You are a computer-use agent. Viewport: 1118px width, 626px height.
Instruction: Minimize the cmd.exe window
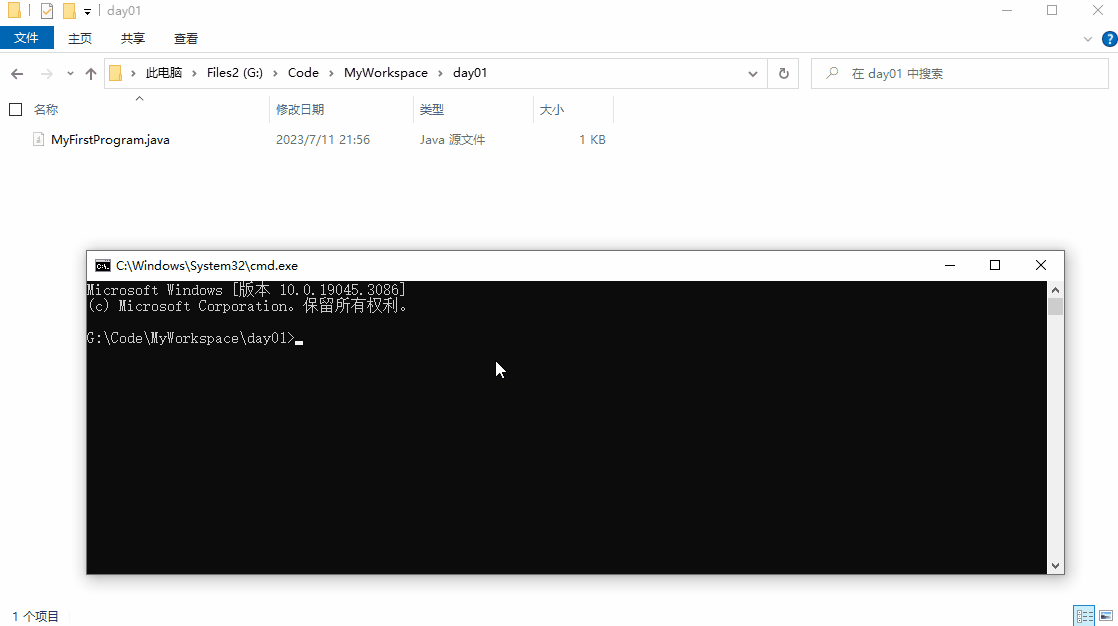tap(950, 265)
